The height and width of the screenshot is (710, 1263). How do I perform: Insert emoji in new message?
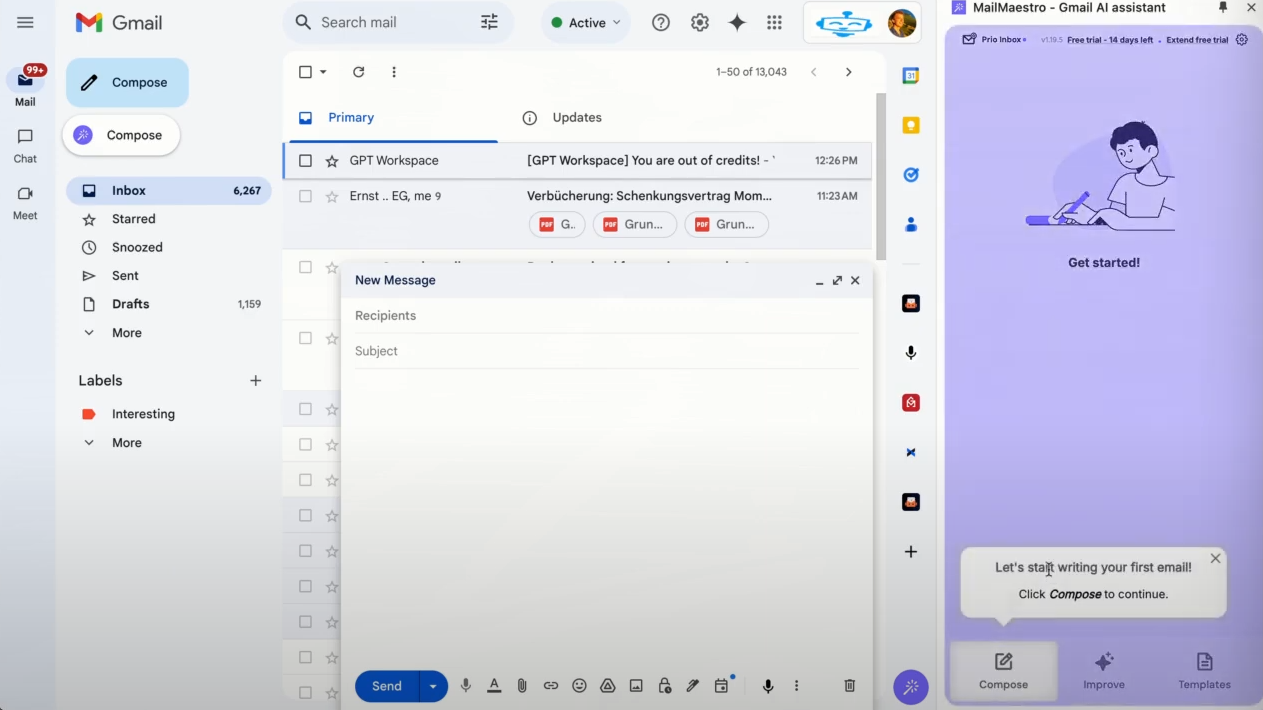(579, 686)
